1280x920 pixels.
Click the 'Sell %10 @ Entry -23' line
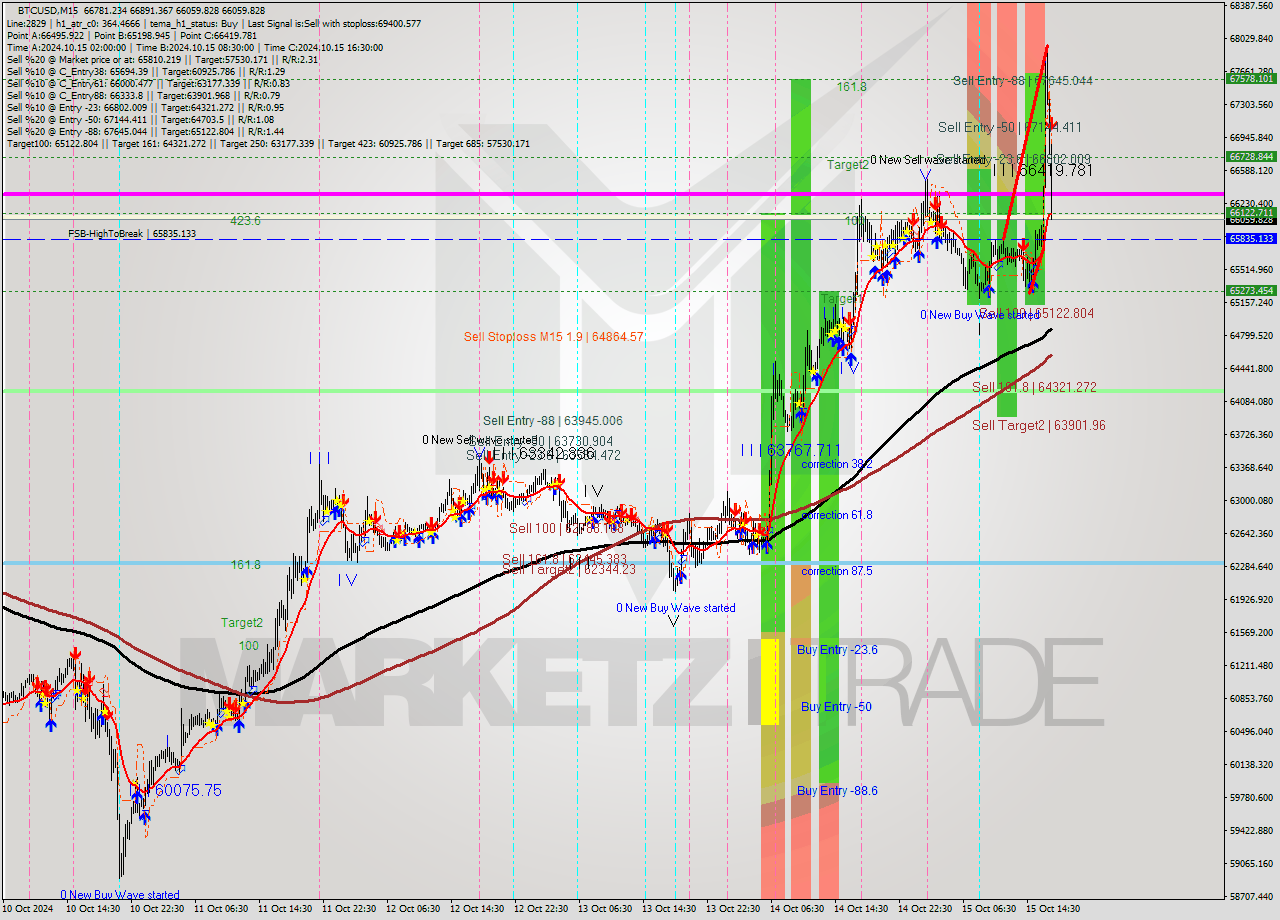(x=146, y=107)
